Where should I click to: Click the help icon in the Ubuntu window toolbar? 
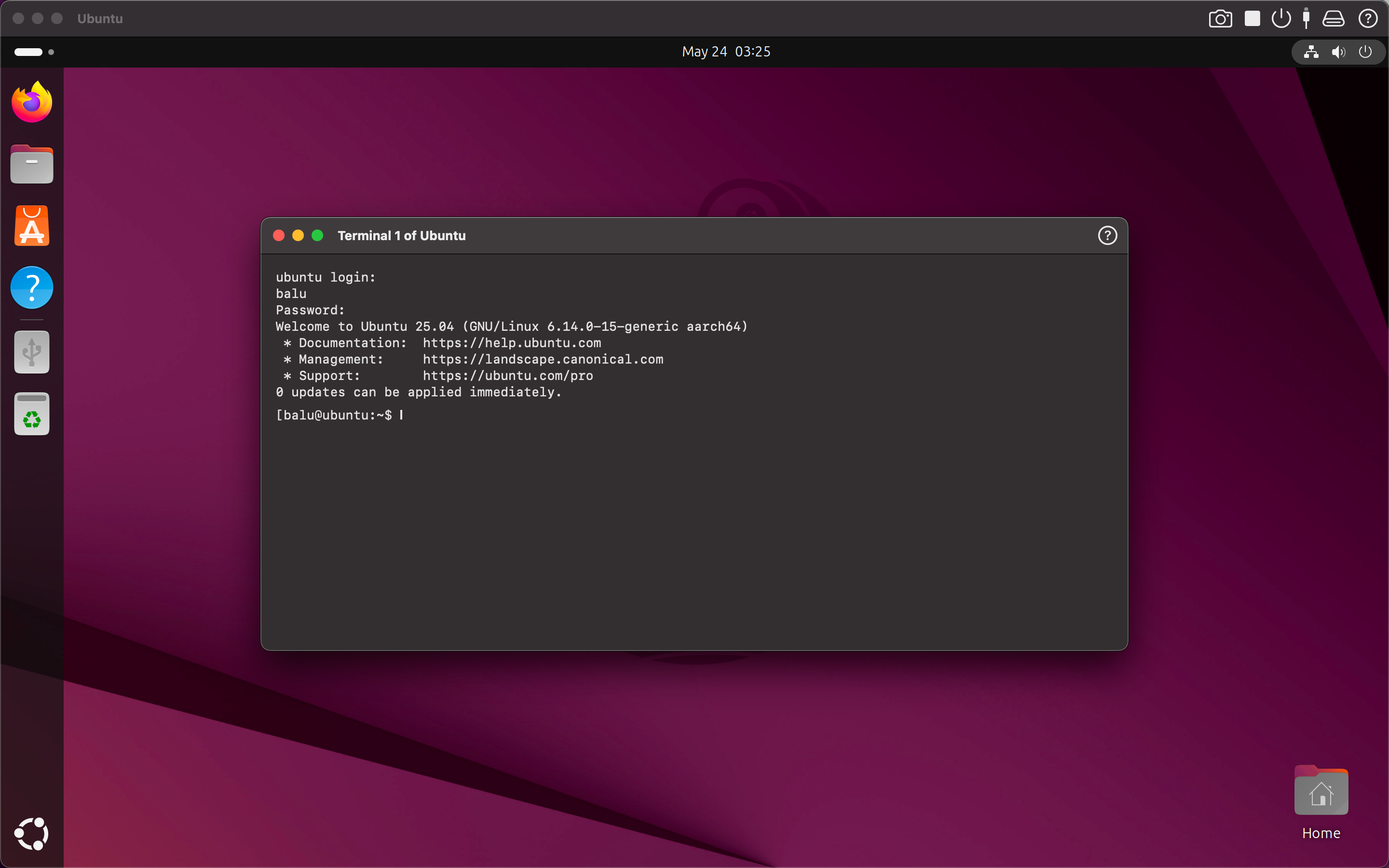pyautogui.click(x=1368, y=19)
